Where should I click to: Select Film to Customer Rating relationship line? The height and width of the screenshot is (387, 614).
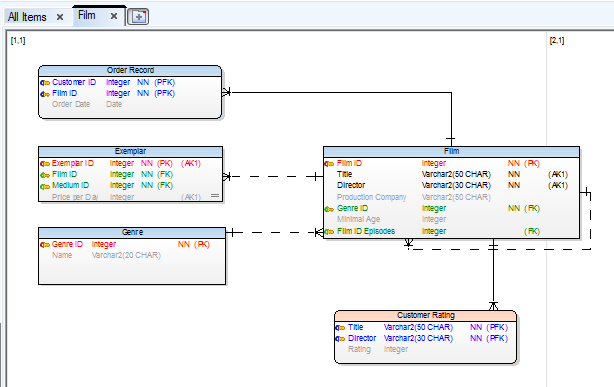pyautogui.click(x=493, y=274)
